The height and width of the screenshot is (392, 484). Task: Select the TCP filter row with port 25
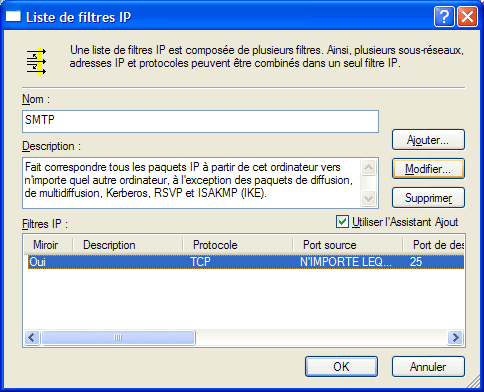click(x=246, y=262)
